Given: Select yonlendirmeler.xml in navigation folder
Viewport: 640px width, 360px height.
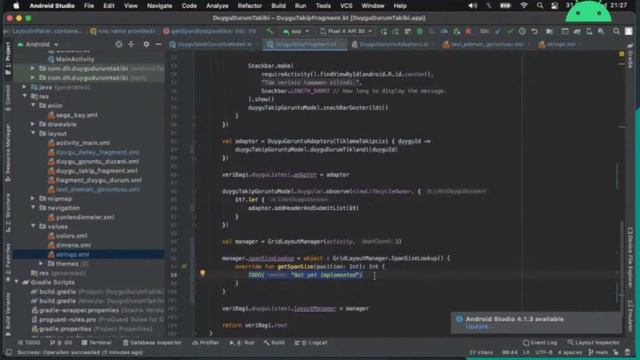Looking at the screenshot, I should 80,217.
